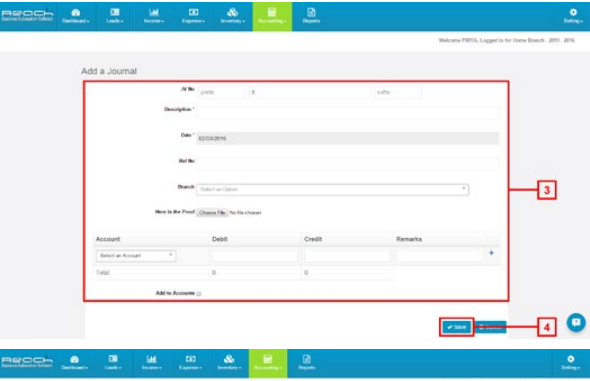Open the round chat help bubble
The height and width of the screenshot is (381, 590).
[576, 322]
